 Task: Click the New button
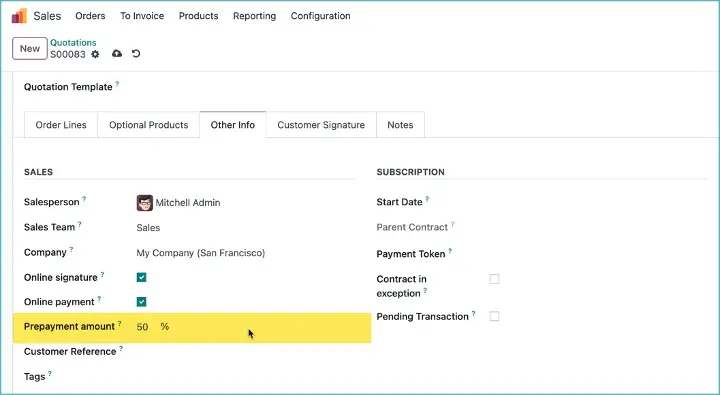30,49
